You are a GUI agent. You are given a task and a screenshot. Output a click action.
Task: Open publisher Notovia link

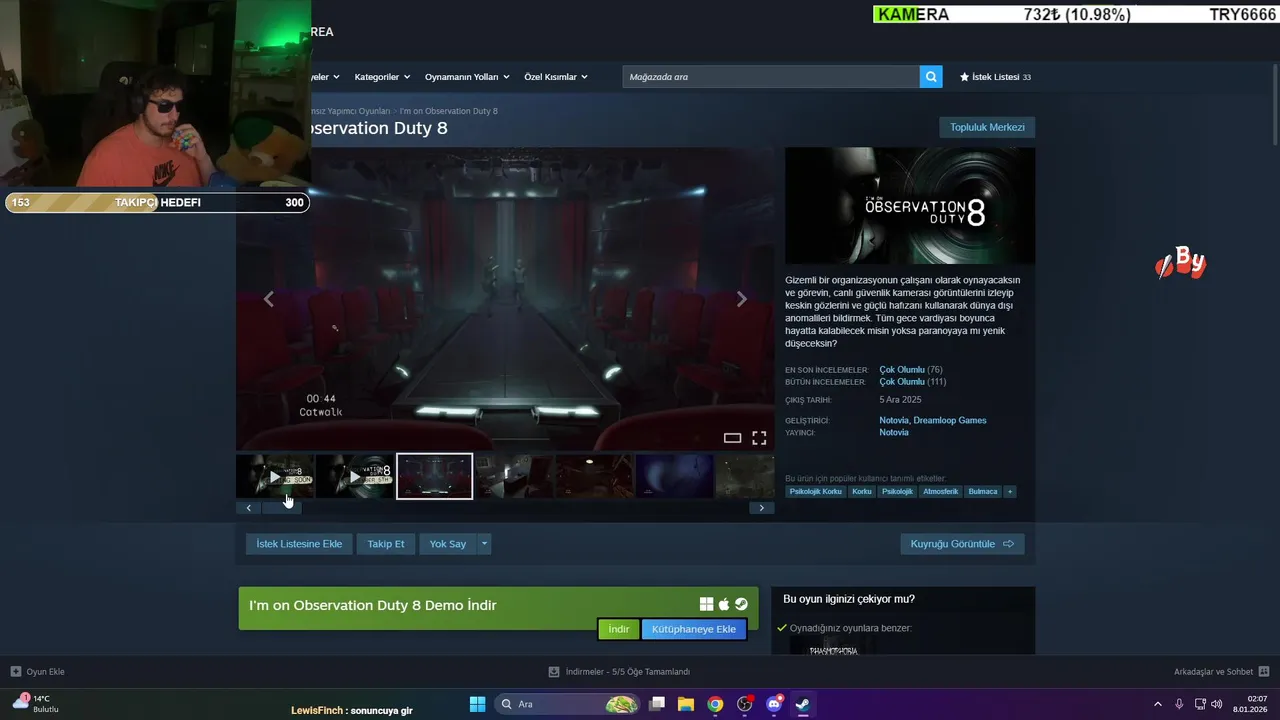coord(894,433)
